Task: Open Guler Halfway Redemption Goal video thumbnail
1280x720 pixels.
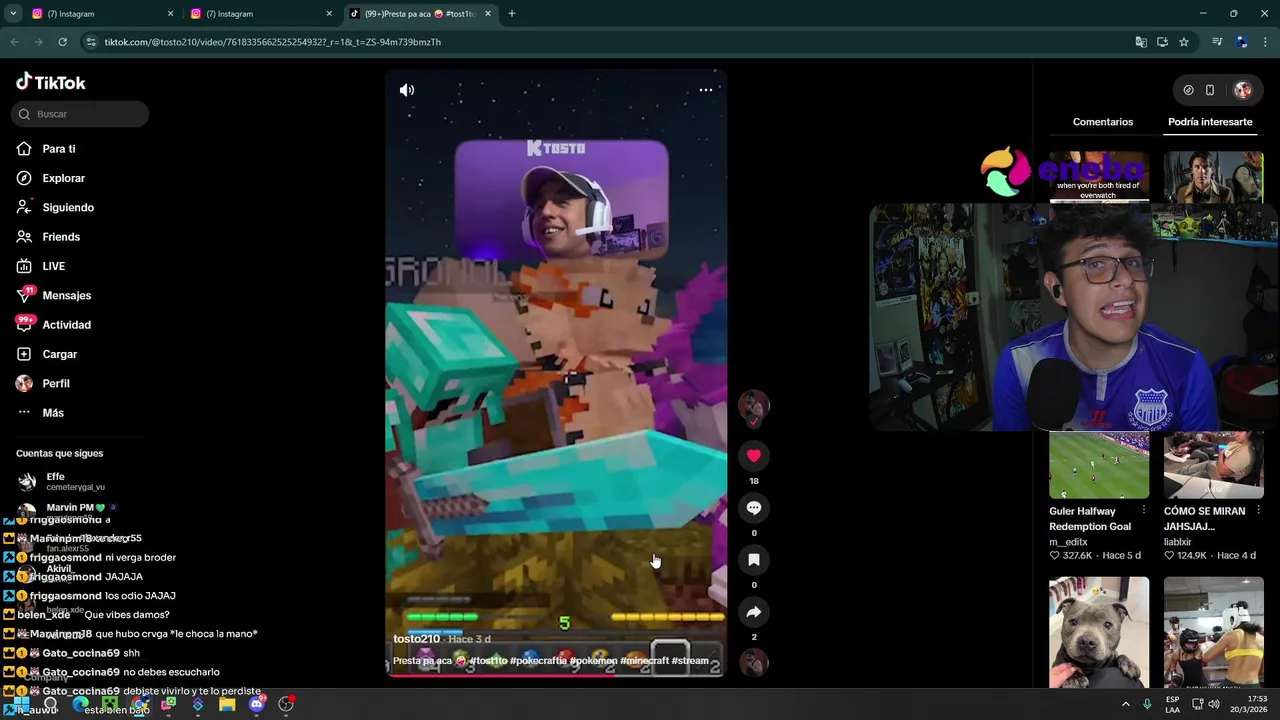Action: click(x=1099, y=465)
